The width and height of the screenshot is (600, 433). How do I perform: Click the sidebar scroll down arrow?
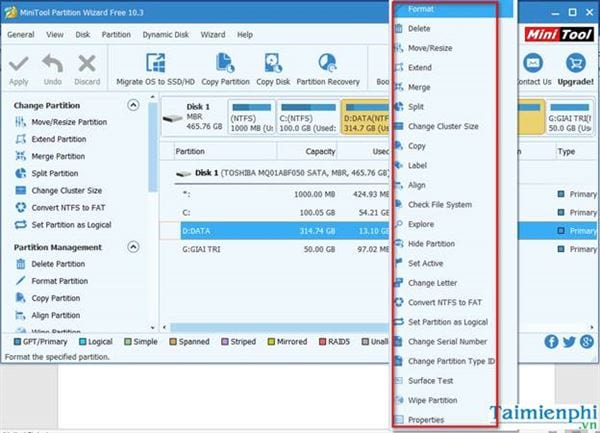(x=152, y=328)
